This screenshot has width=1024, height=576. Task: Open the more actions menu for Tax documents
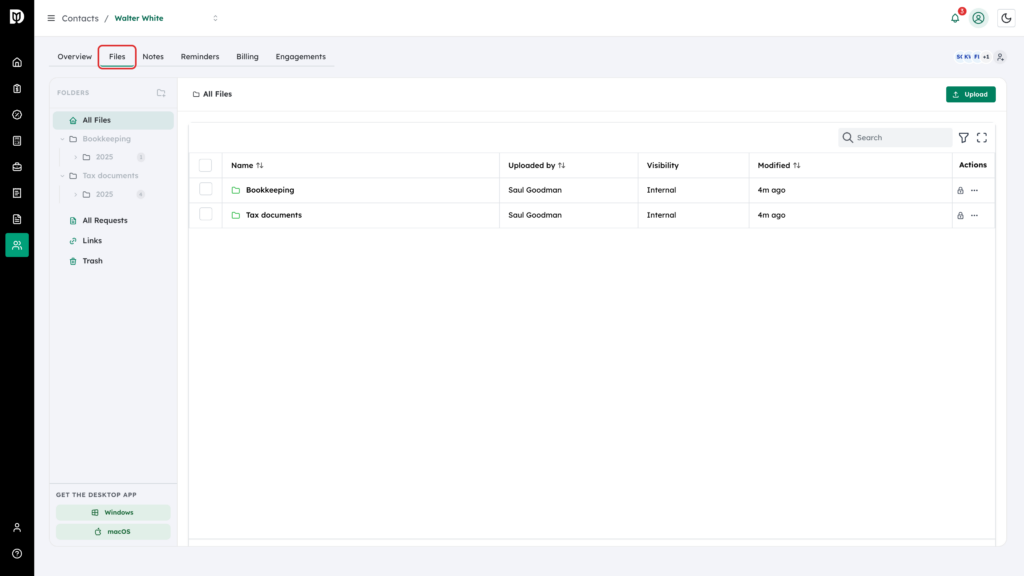tap(974, 216)
